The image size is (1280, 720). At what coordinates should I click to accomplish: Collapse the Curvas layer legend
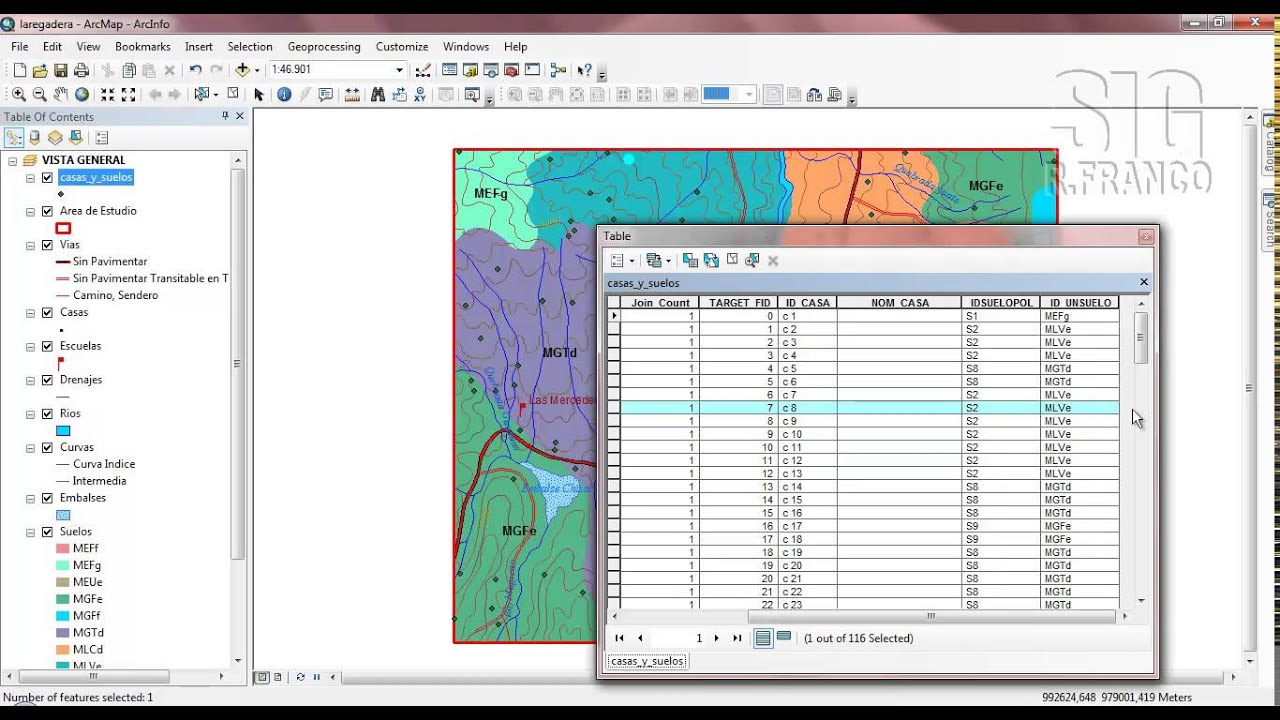point(31,447)
